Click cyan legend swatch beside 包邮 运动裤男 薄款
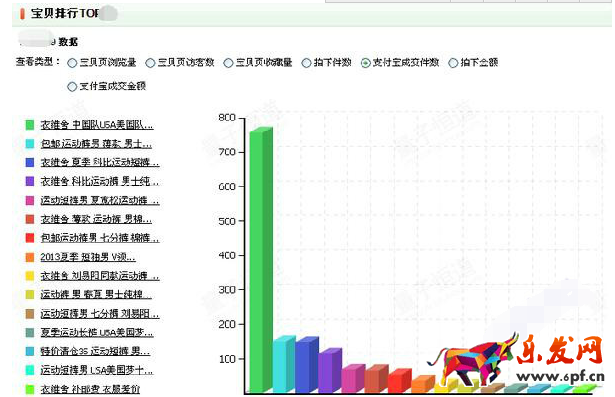This screenshot has width=615, height=397. click(30, 144)
